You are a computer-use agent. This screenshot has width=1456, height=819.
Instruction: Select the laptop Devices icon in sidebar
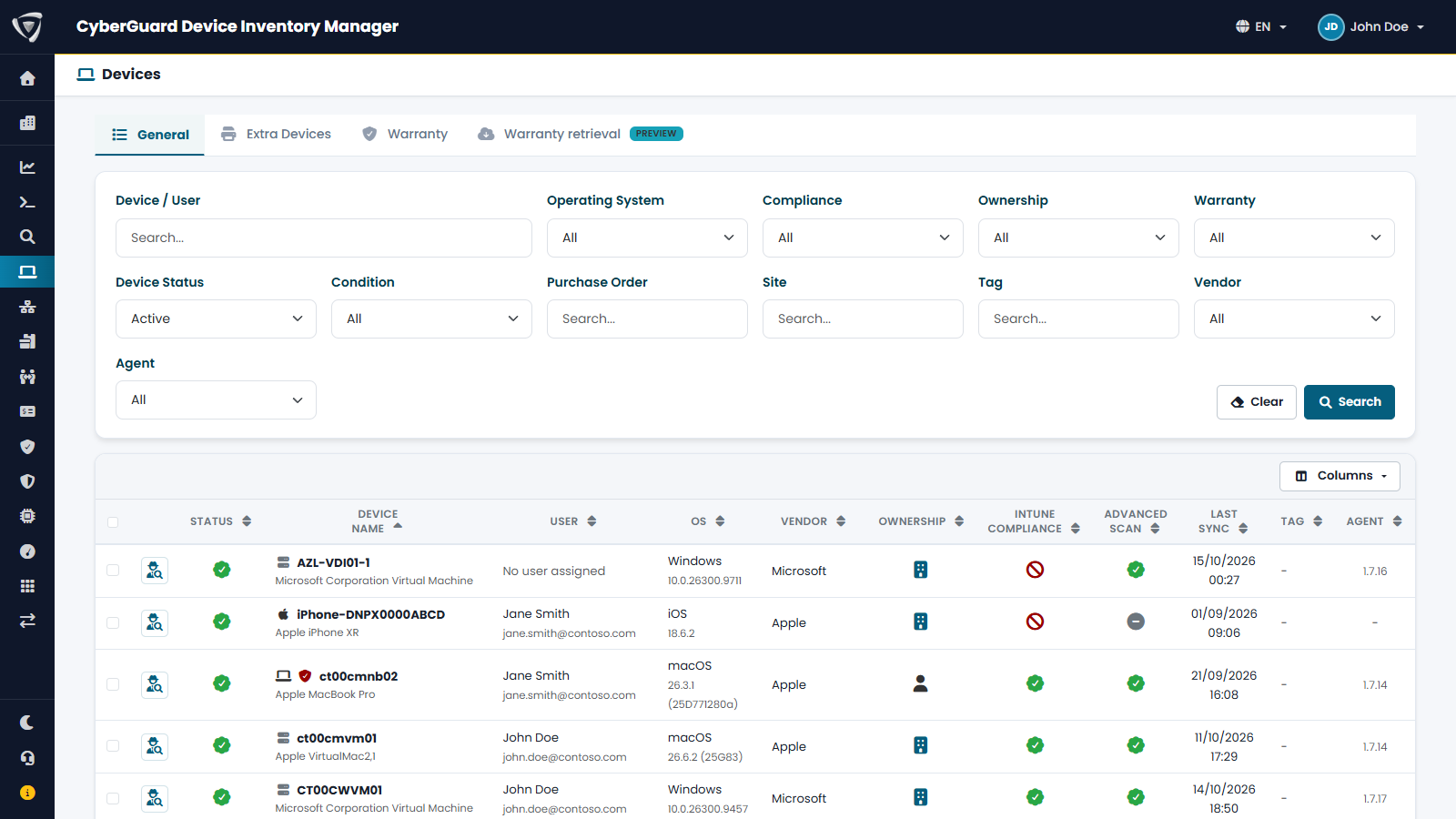(27, 271)
